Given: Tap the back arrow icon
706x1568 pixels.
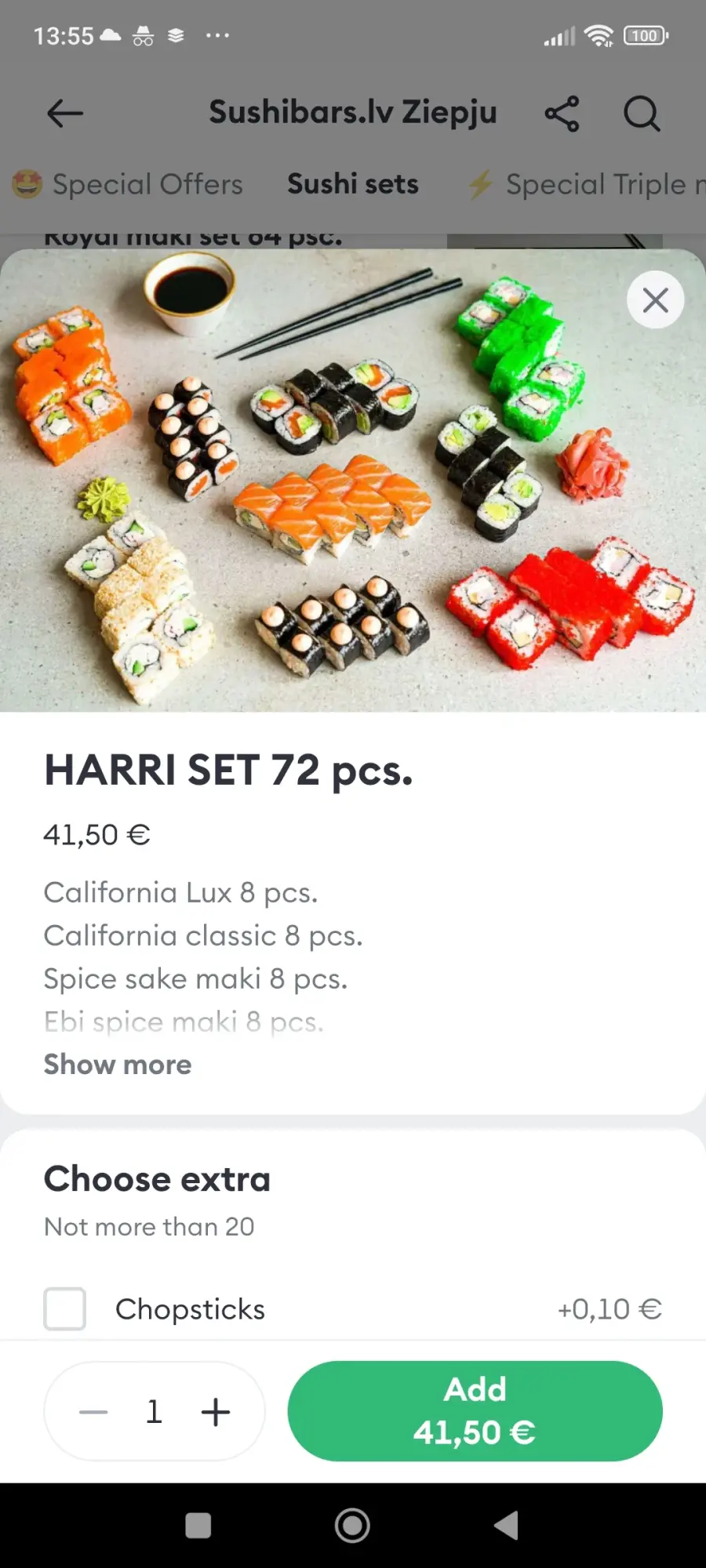Looking at the screenshot, I should tap(65, 114).
